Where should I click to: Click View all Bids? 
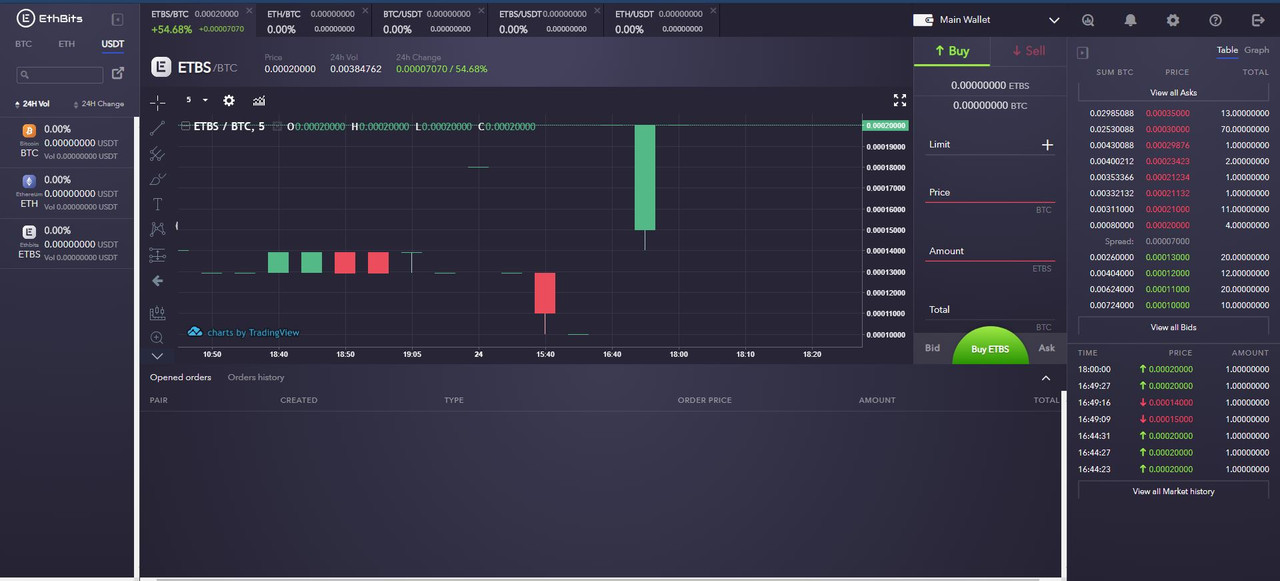(x=1173, y=327)
